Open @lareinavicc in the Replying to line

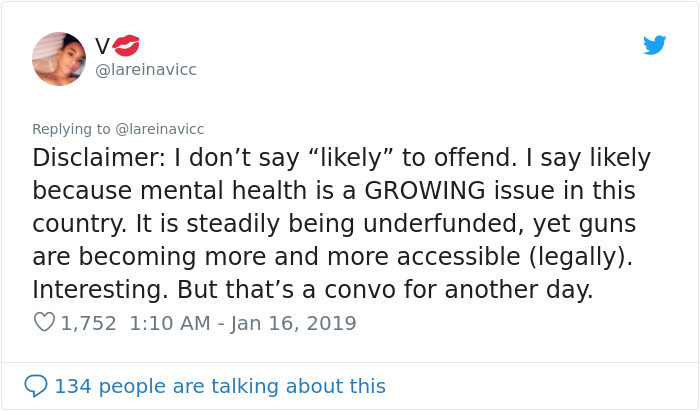tap(159, 129)
